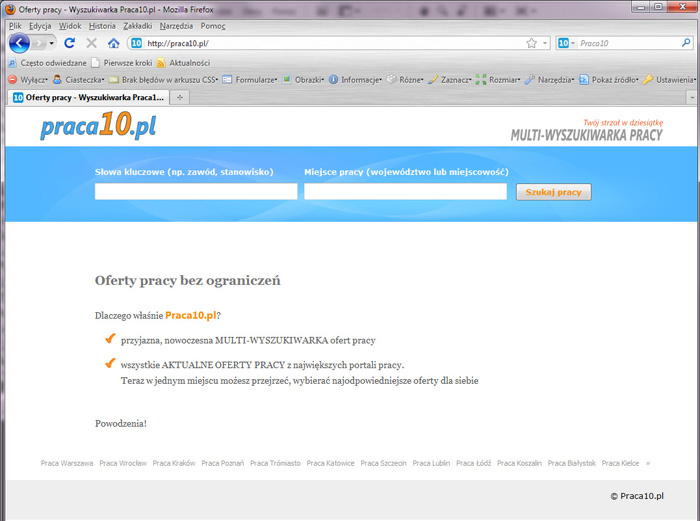Open a new tab with plus button

click(180, 97)
